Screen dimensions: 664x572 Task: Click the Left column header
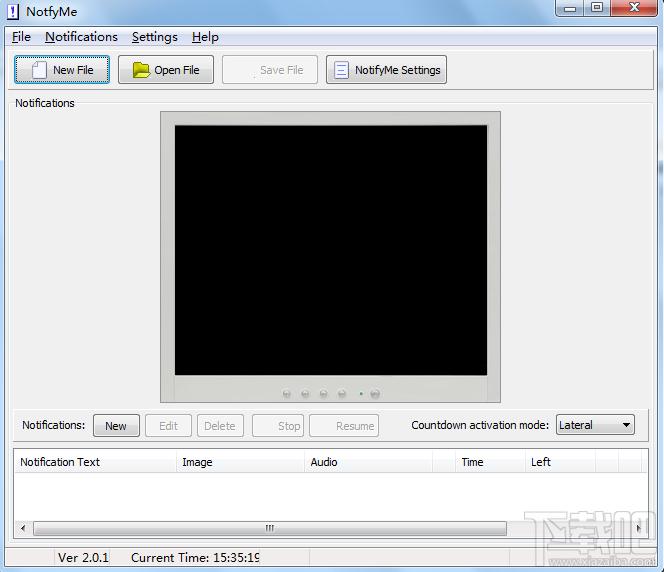[560, 461]
